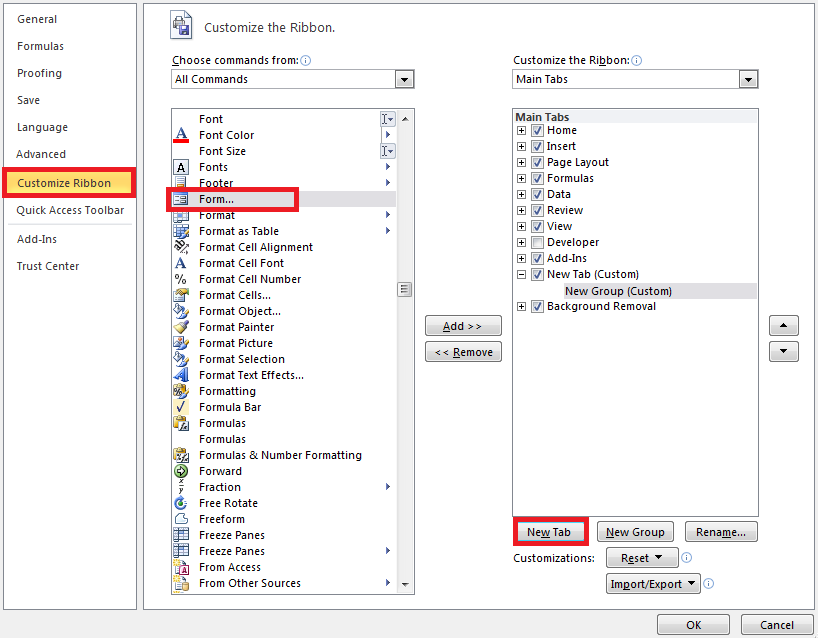Uncheck the View tab checkbox
Viewport: 818px width, 638px height.
tap(537, 226)
